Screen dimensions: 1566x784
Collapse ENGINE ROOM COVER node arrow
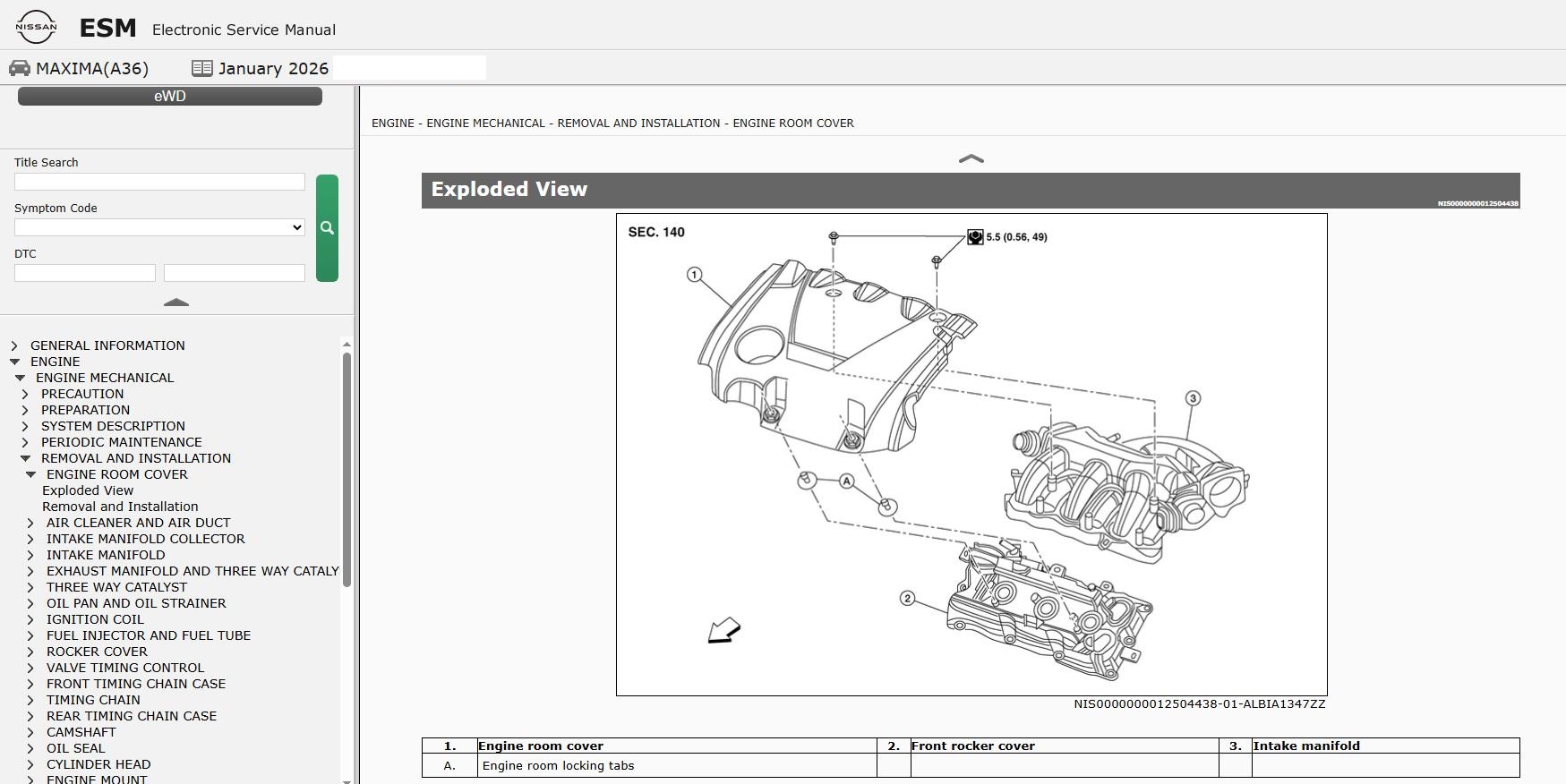[30, 474]
